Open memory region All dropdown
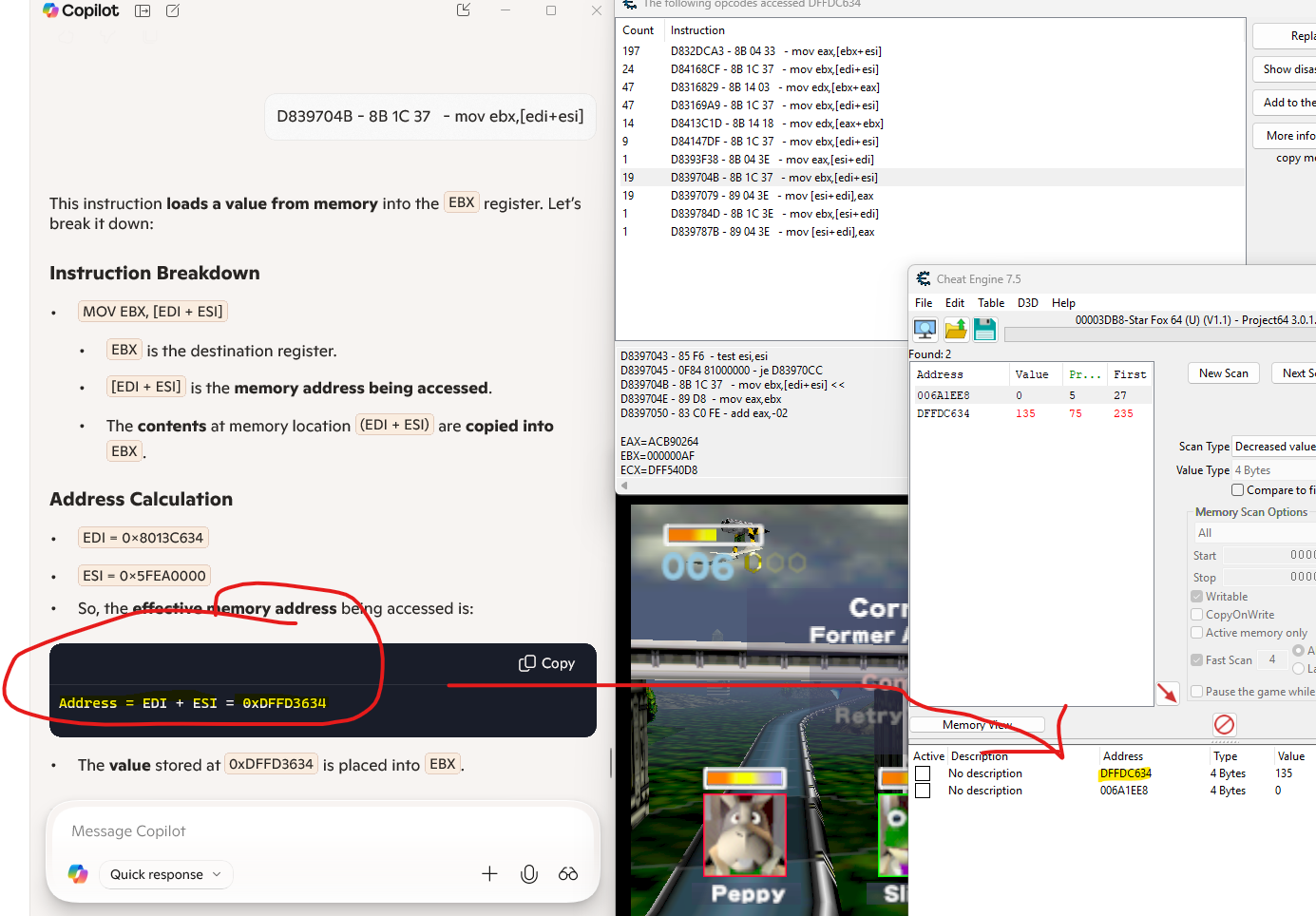 click(x=1254, y=533)
